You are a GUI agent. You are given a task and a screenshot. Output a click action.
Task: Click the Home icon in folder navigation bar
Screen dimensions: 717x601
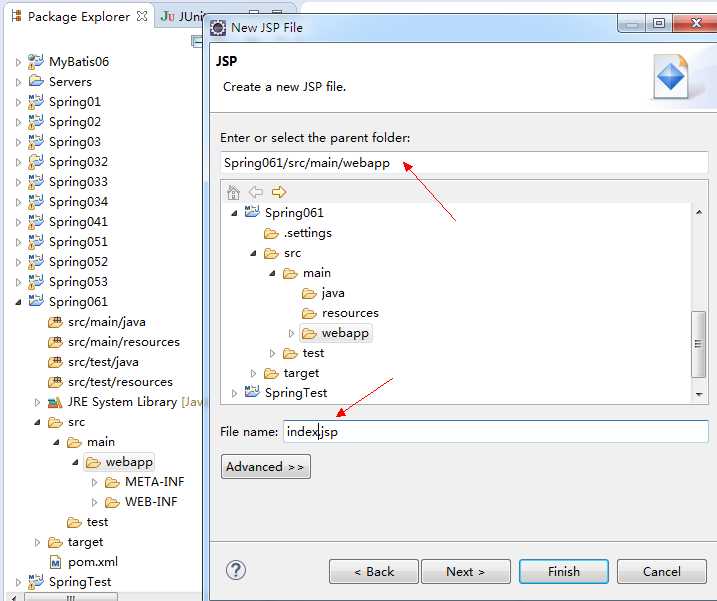click(233, 193)
